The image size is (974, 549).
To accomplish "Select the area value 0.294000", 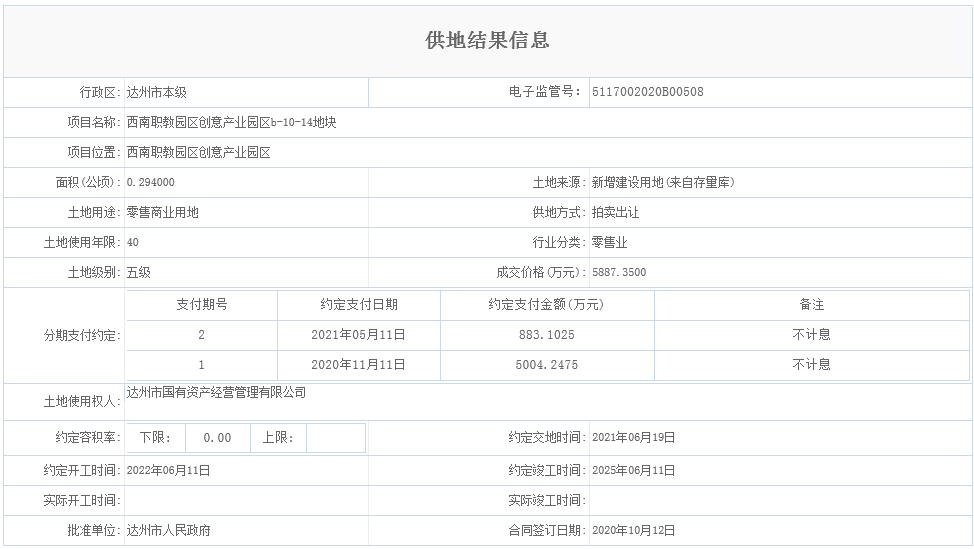I will coord(150,183).
